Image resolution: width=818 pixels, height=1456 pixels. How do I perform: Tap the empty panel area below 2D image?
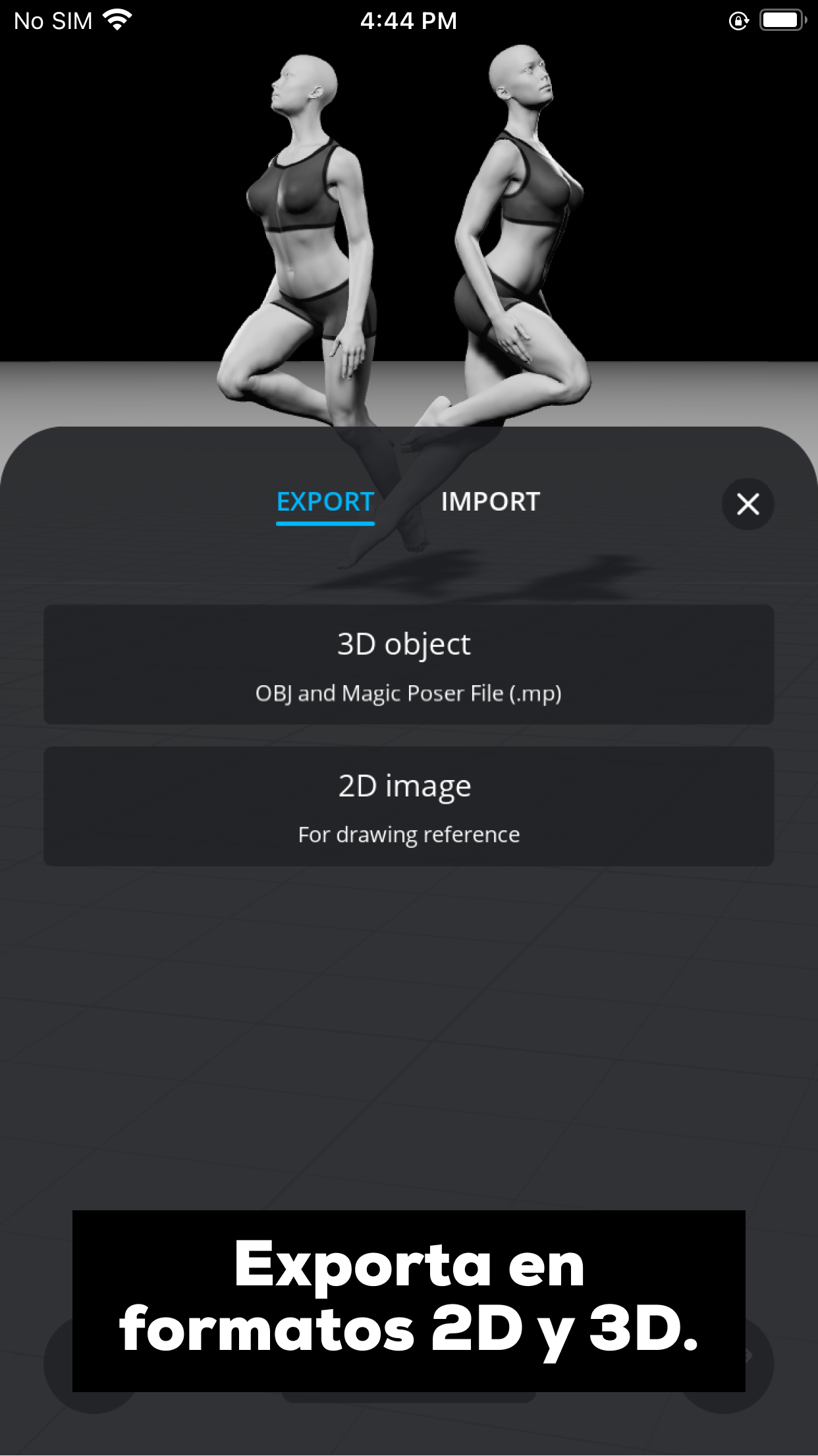point(408,1034)
